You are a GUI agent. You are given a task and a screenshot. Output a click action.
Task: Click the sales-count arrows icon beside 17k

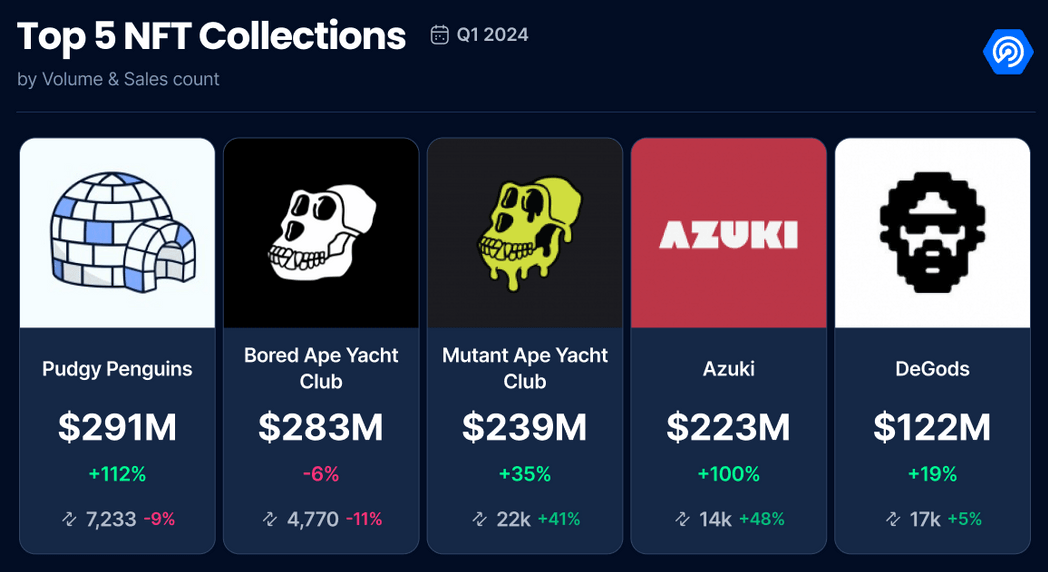click(x=894, y=519)
